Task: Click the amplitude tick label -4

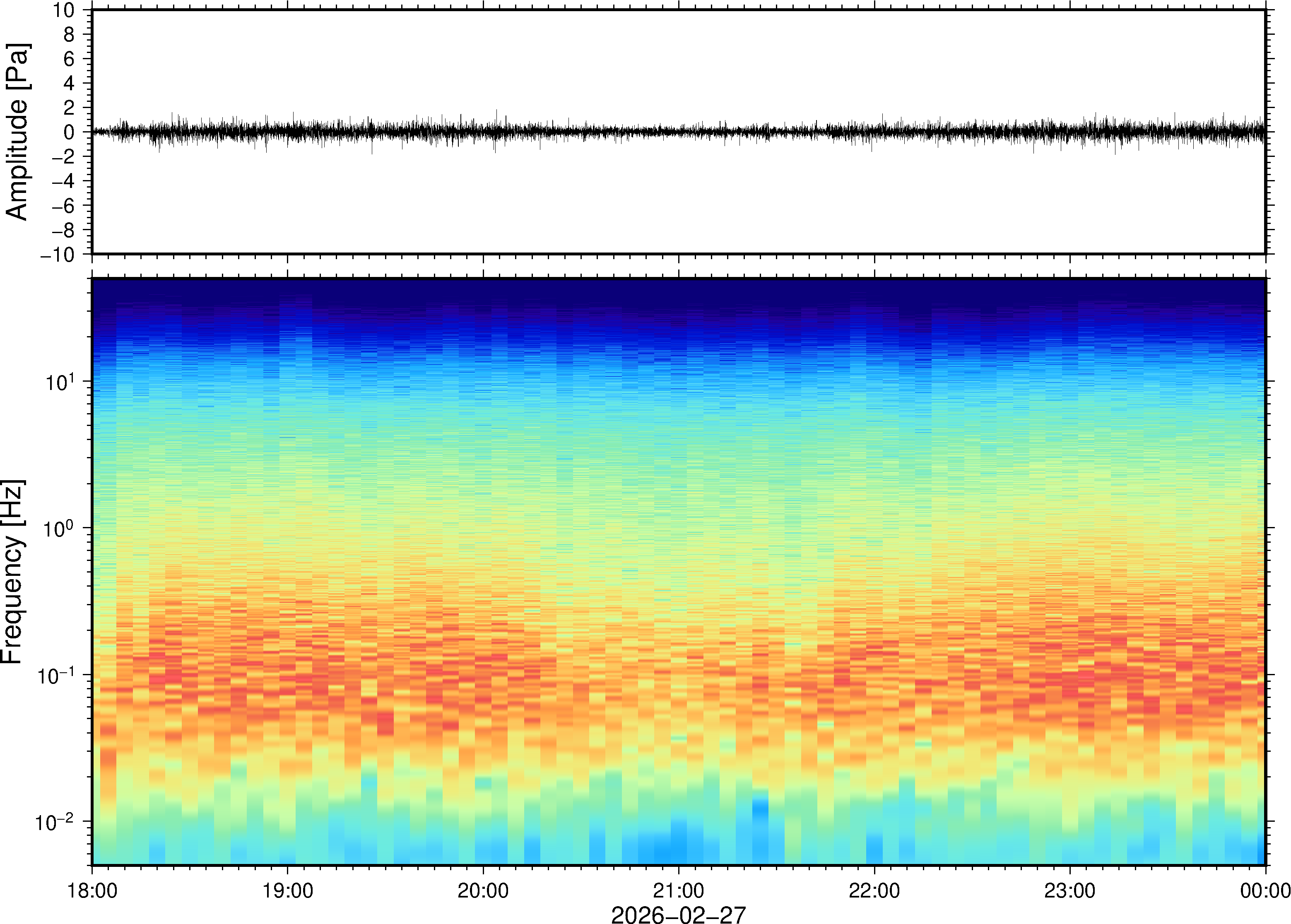Action: [x=63, y=181]
